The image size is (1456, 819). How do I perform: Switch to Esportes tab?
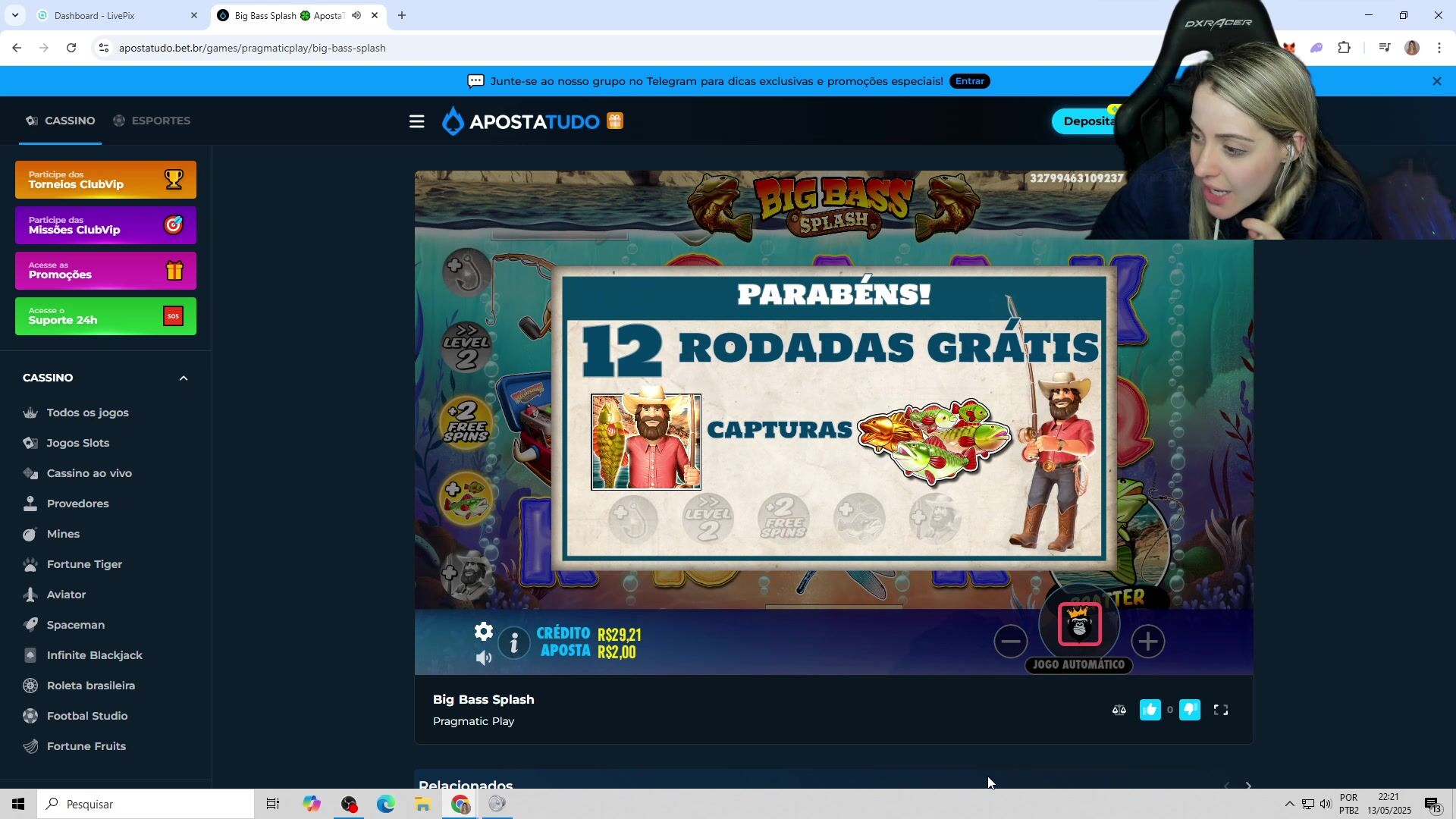click(152, 121)
